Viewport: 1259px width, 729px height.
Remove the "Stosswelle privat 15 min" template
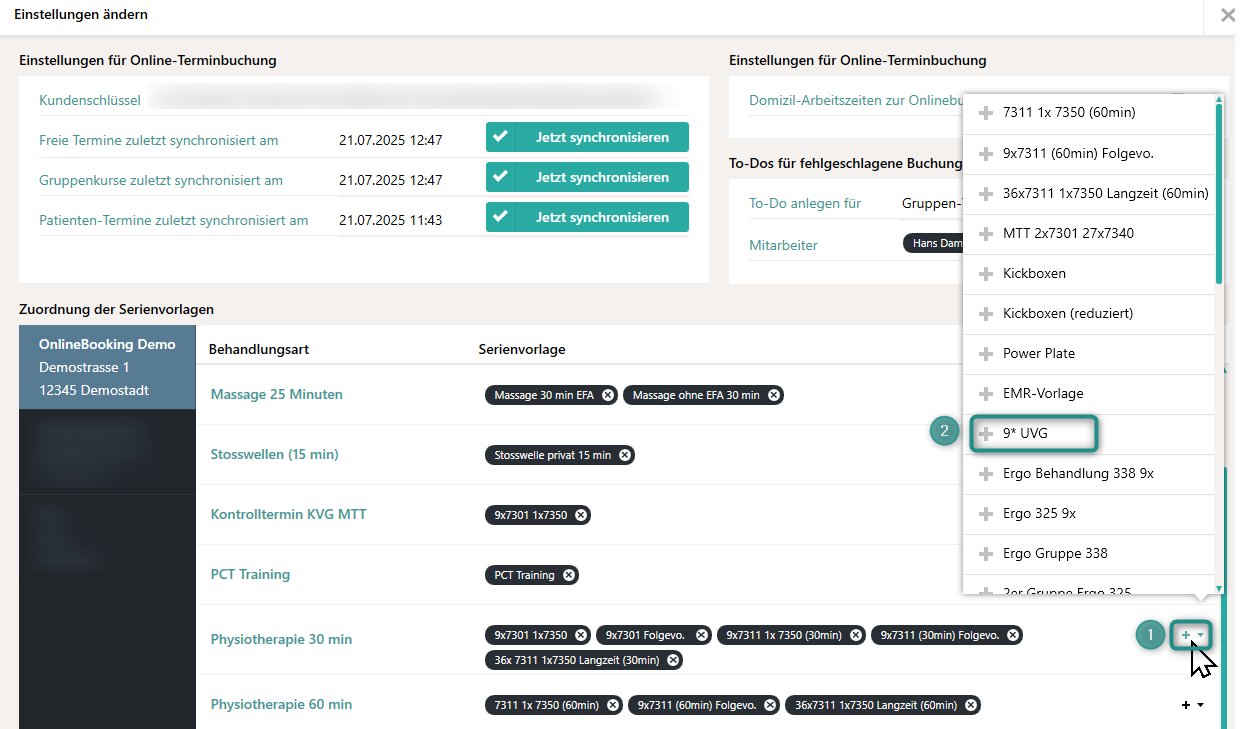tap(626, 454)
